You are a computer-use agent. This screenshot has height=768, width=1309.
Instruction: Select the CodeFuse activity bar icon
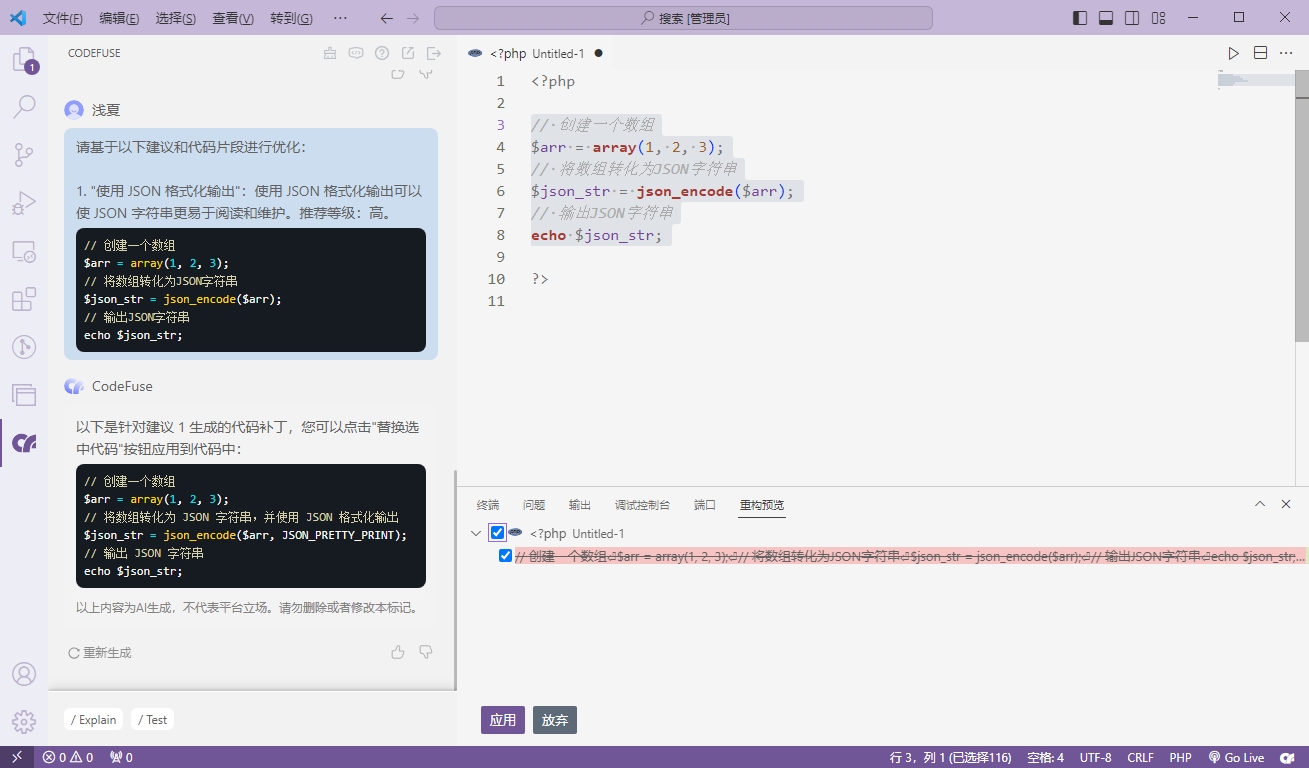(24, 443)
